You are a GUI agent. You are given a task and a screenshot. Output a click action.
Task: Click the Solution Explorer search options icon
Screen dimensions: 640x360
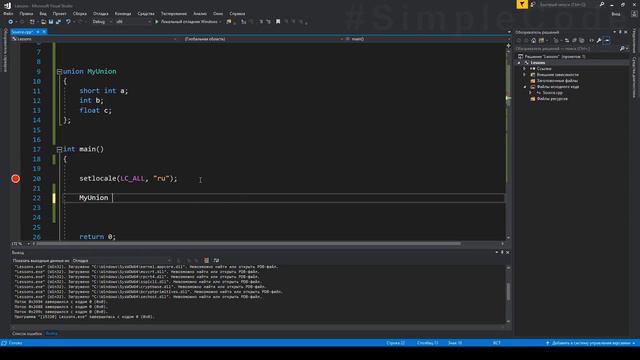pyautogui.click(x=623, y=49)
